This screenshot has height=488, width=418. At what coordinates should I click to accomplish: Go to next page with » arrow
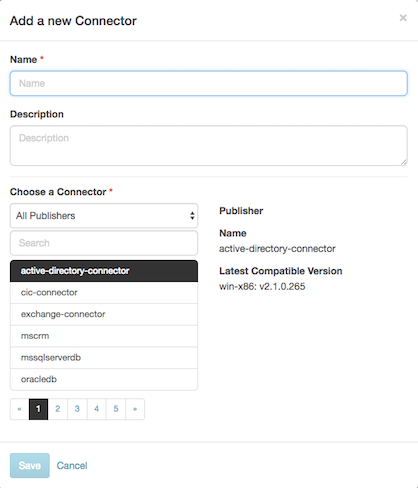point(135,409)
